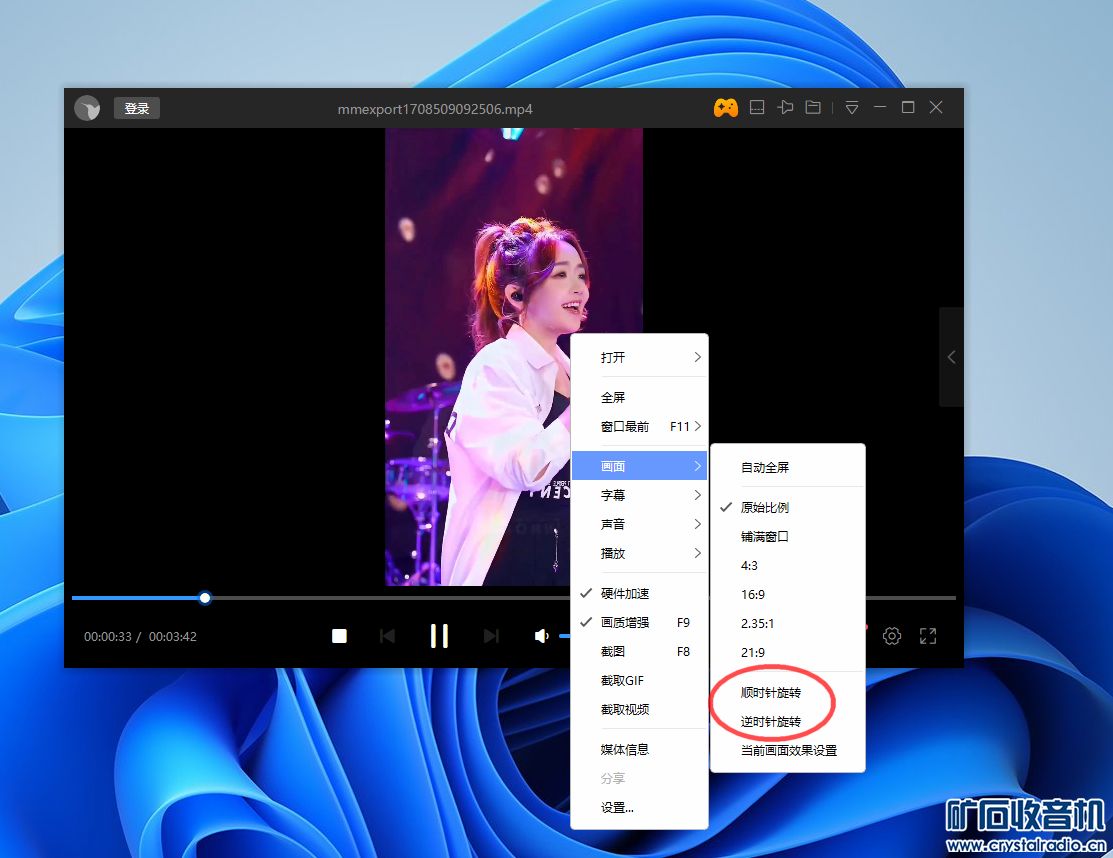The width and height of the screenshot is (1113, 858).
Task: Choose 顺时针旋转 to rotate clockwise
Action: pyautogui.click(x=771, y=693)
